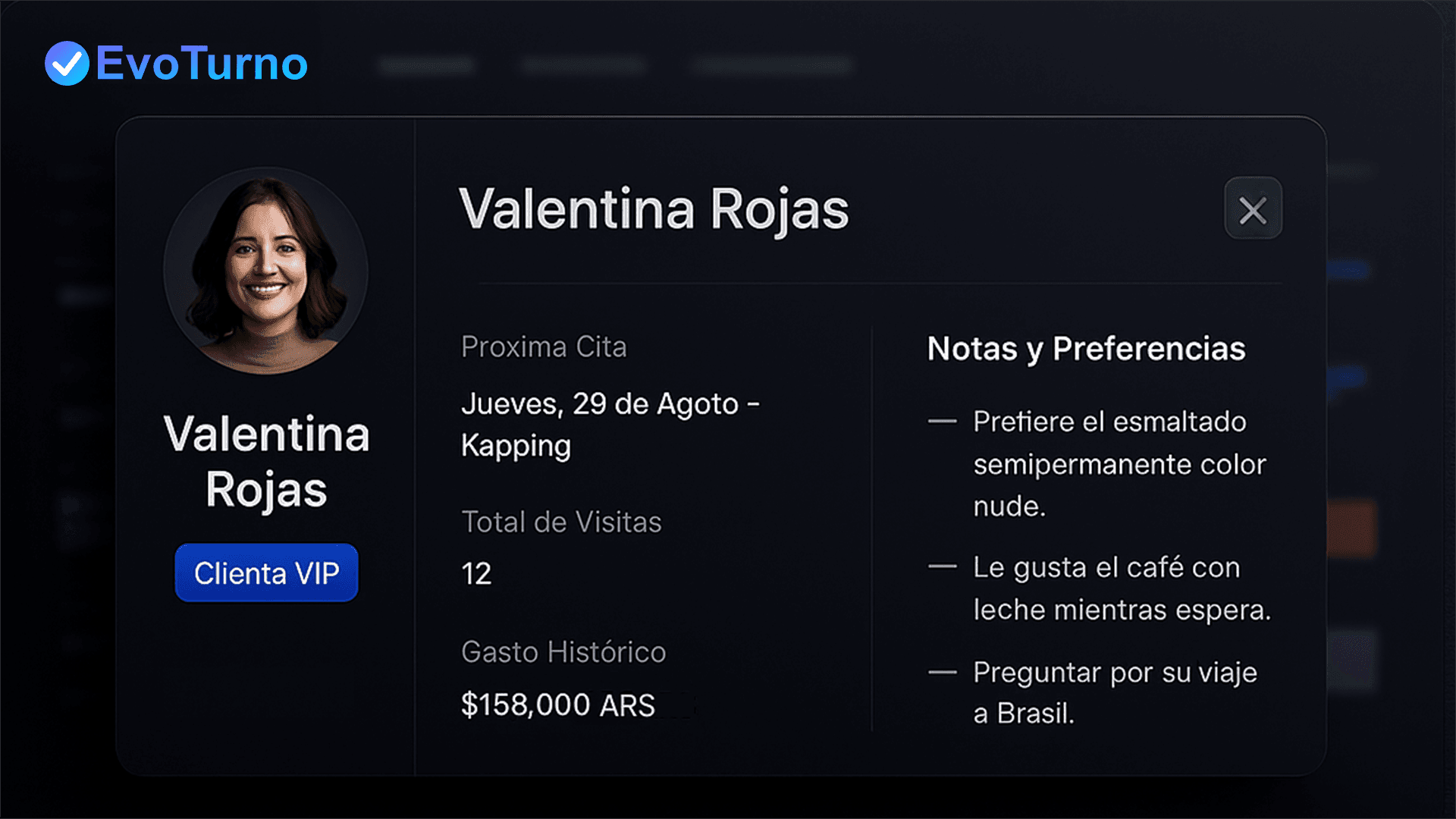Click the rightmost blurred header navigation item
The image size is (1456, 819).
point(773,66)
